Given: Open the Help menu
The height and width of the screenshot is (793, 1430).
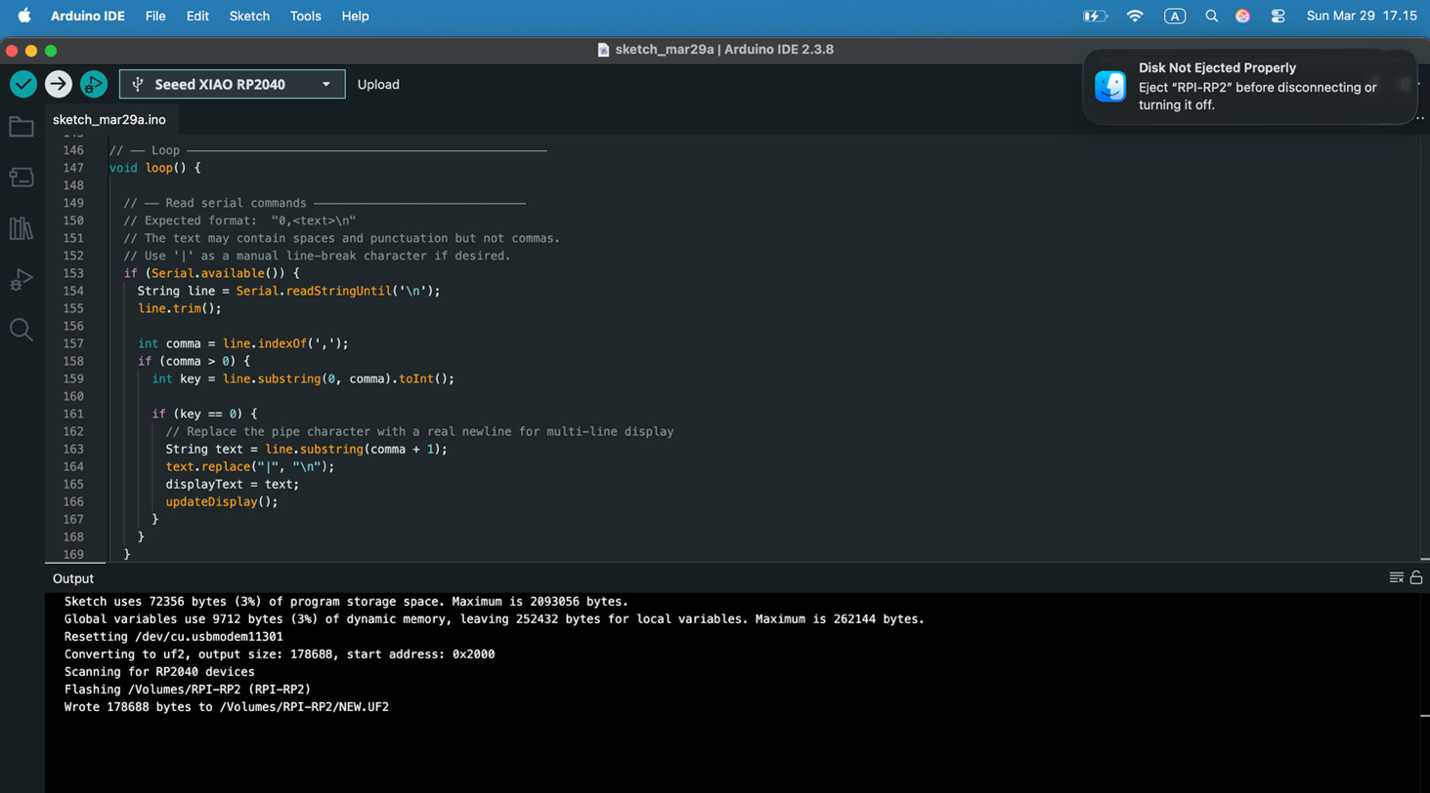Looking at the screenshot, I should pos(355,16).
